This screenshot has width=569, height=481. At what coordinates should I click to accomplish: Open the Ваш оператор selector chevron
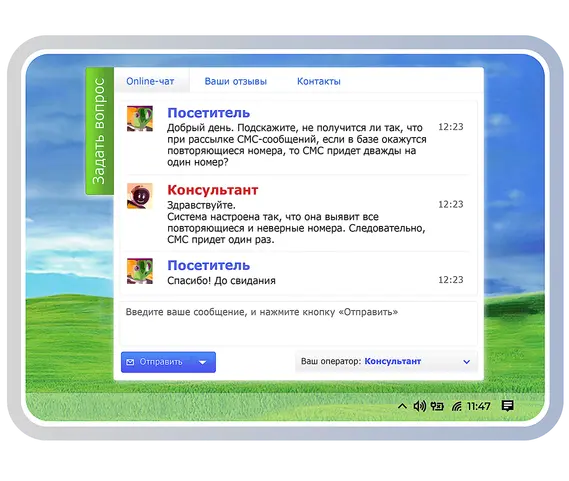pos(467,362)
